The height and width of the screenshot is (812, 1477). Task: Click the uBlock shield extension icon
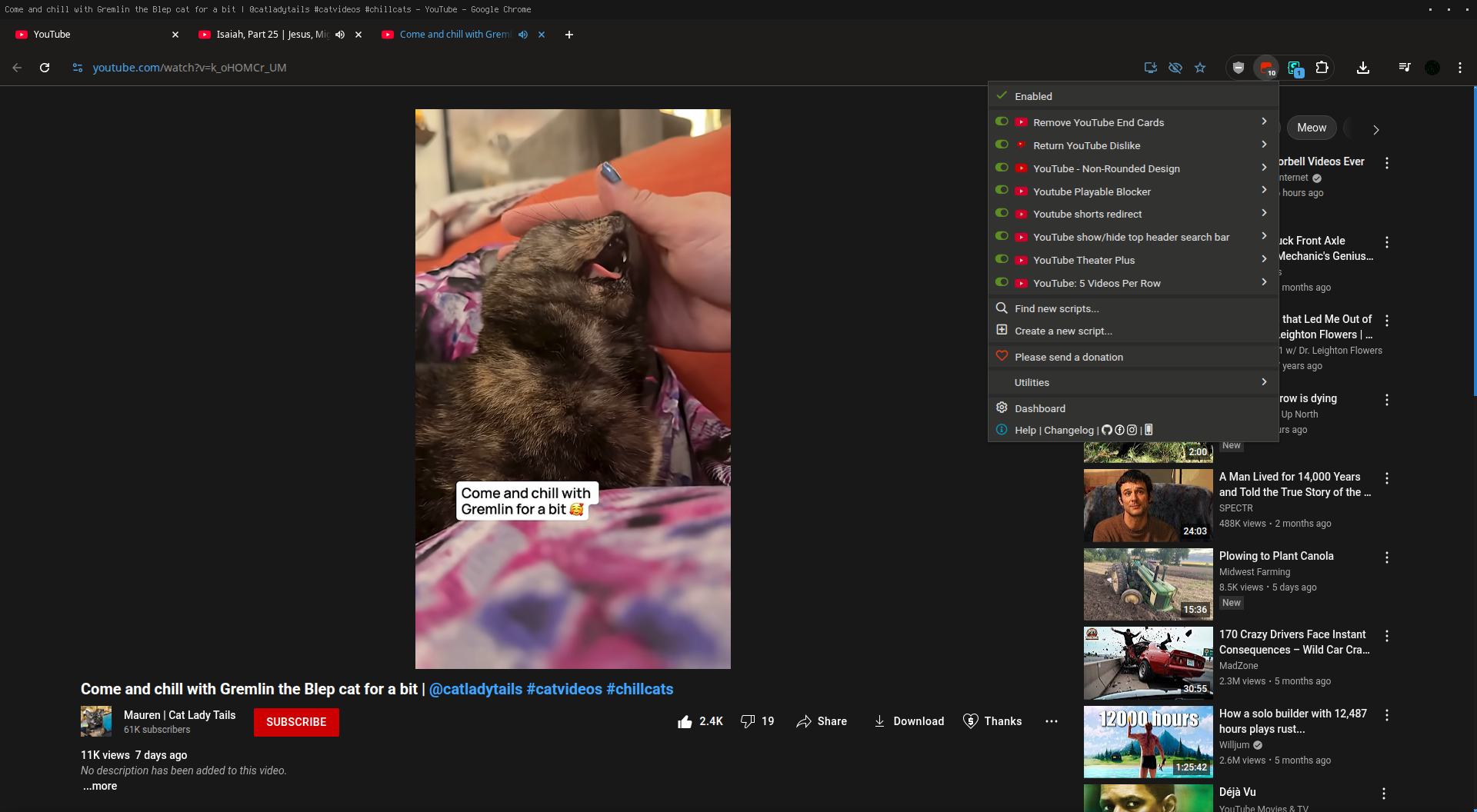[x=1239, y=68]
